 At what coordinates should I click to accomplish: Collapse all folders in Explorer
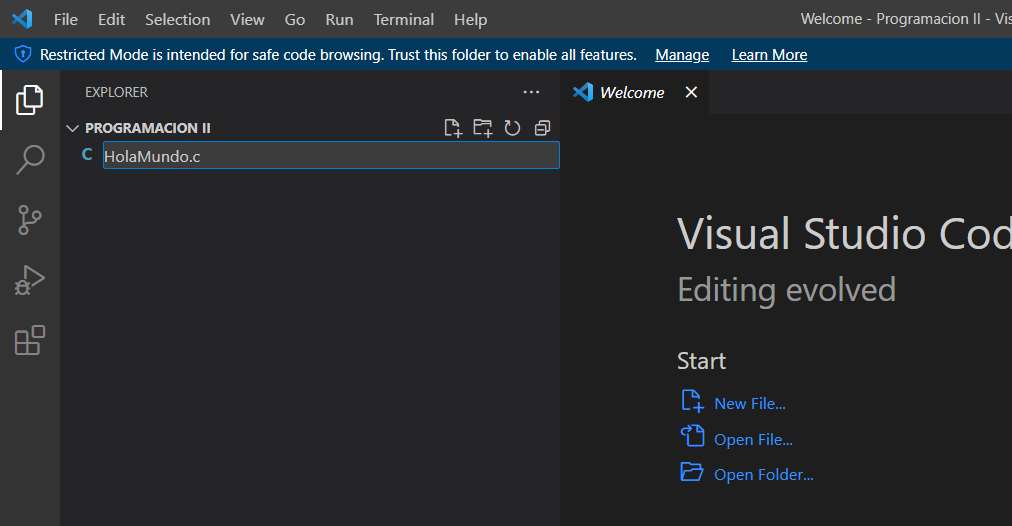pos(542,128)
